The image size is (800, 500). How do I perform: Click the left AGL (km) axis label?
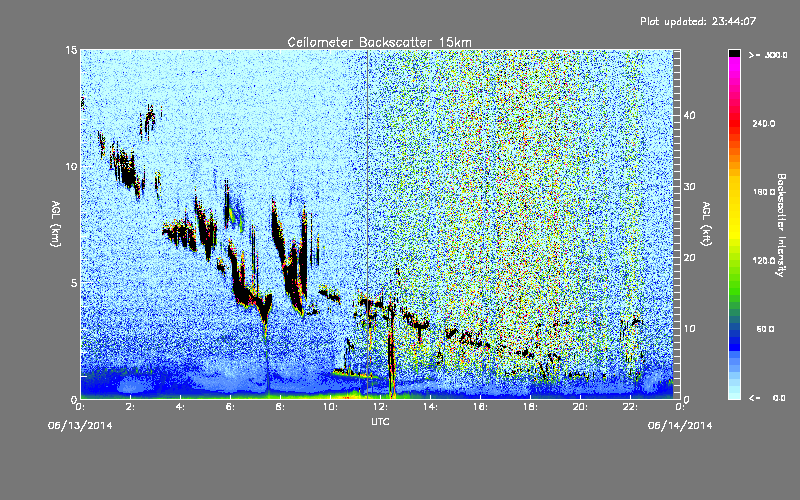[56, 223]
